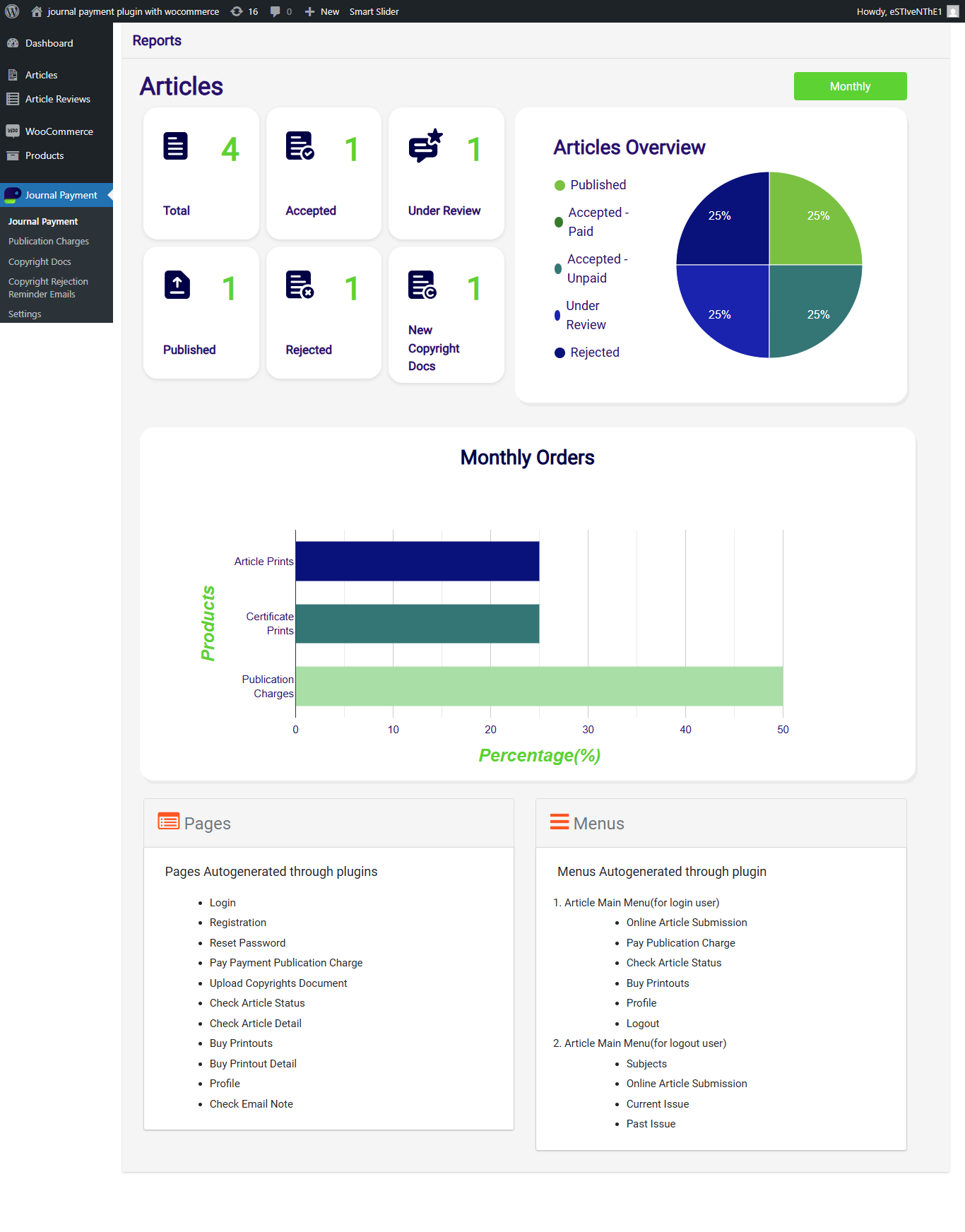Screen dimensions: 965x1232
Task: Toggle the Under Review legend entry
Action: (581, 315)
